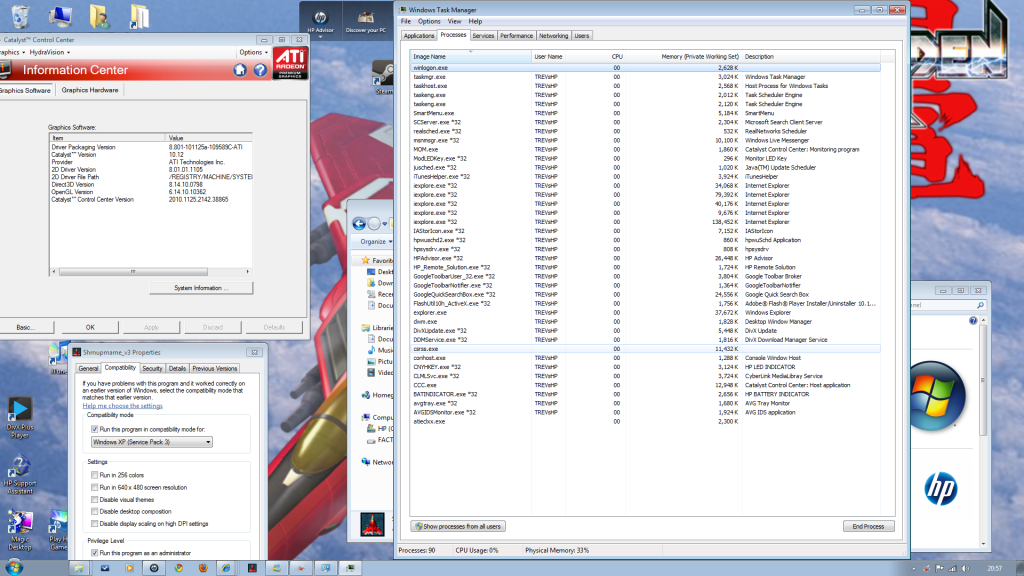Expand the HP Advisor dock arrow
The image size is (1024, 576).
(x=320, y=37)
